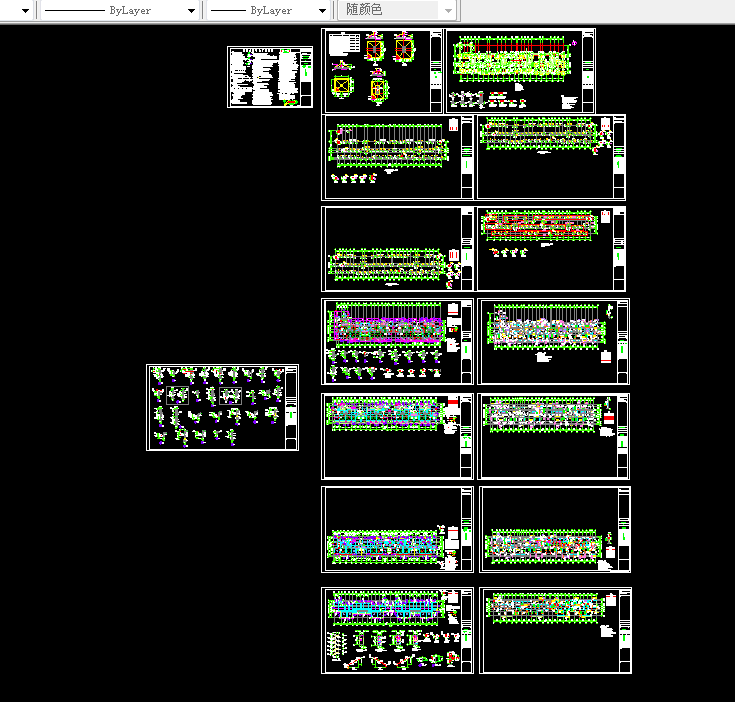
Task: Select the magenta plan sheet with two detail rows
Action: pos(398,342)
